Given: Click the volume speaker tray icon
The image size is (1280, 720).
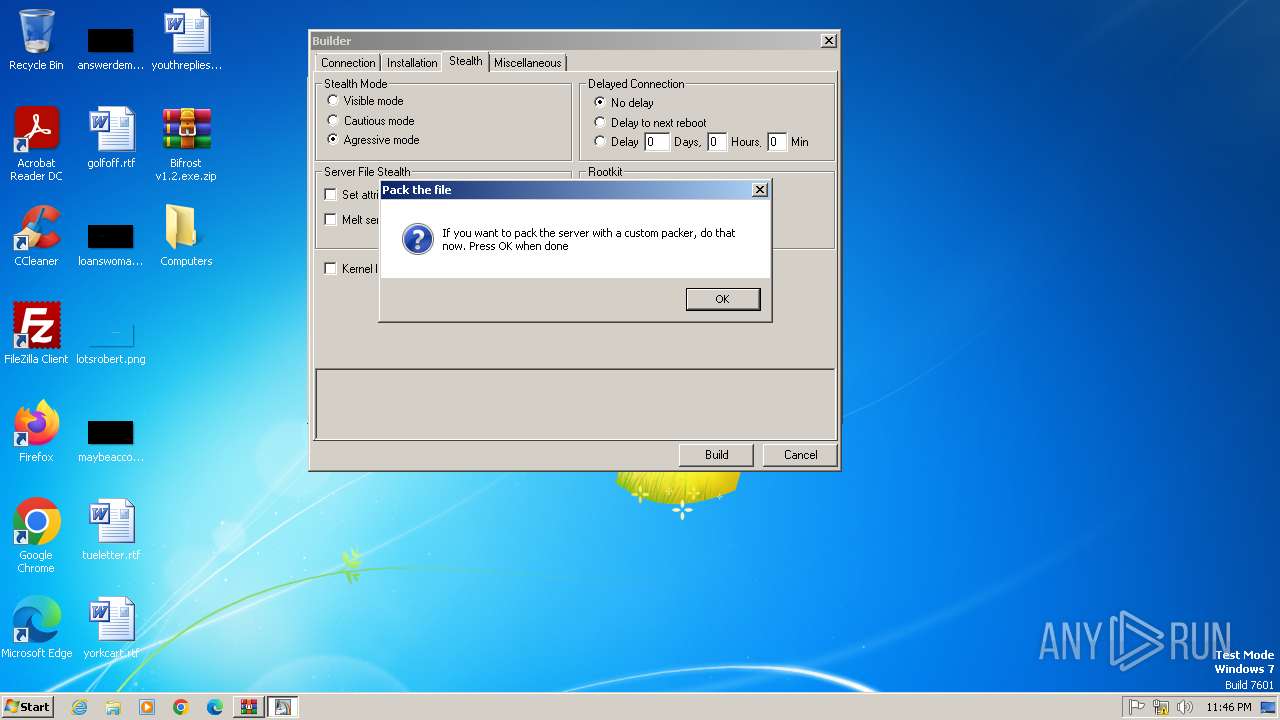Looking at the screenshot, I should (1185, 707).
